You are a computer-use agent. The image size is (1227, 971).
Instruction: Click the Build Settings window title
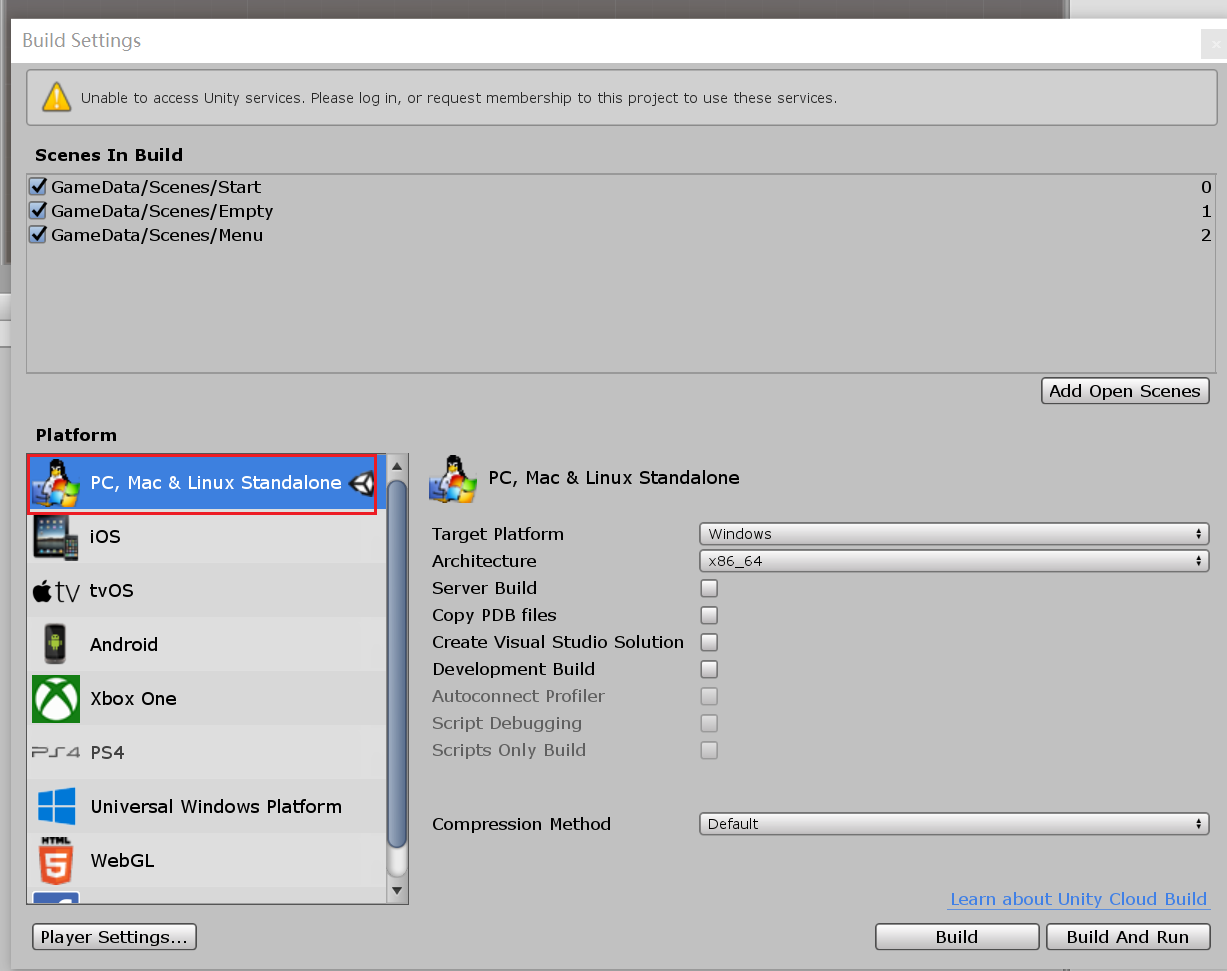[x=82, y=41]
